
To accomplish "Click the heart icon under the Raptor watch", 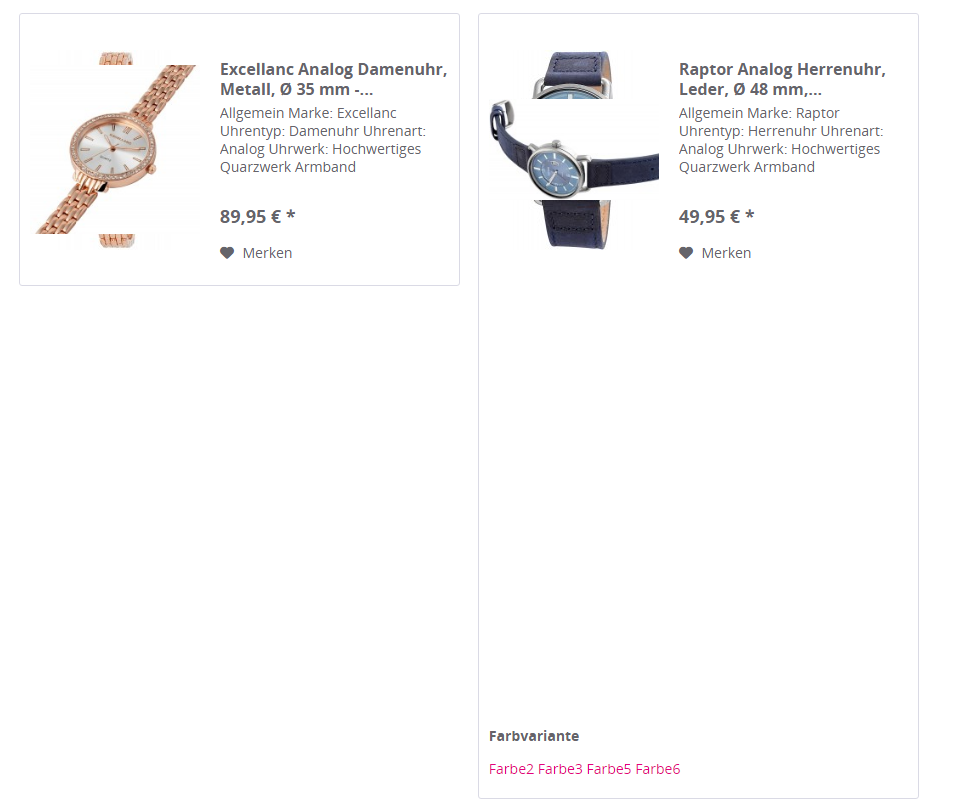I will point(686,253).
